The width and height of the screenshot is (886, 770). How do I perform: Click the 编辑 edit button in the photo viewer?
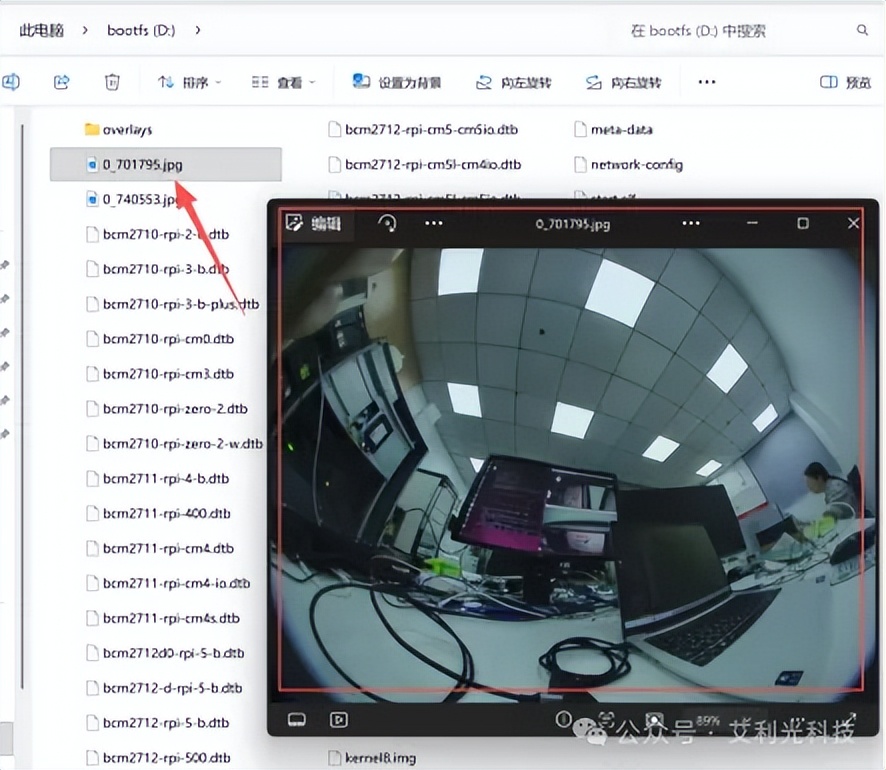pyautogui.click(x=314, y=223)
